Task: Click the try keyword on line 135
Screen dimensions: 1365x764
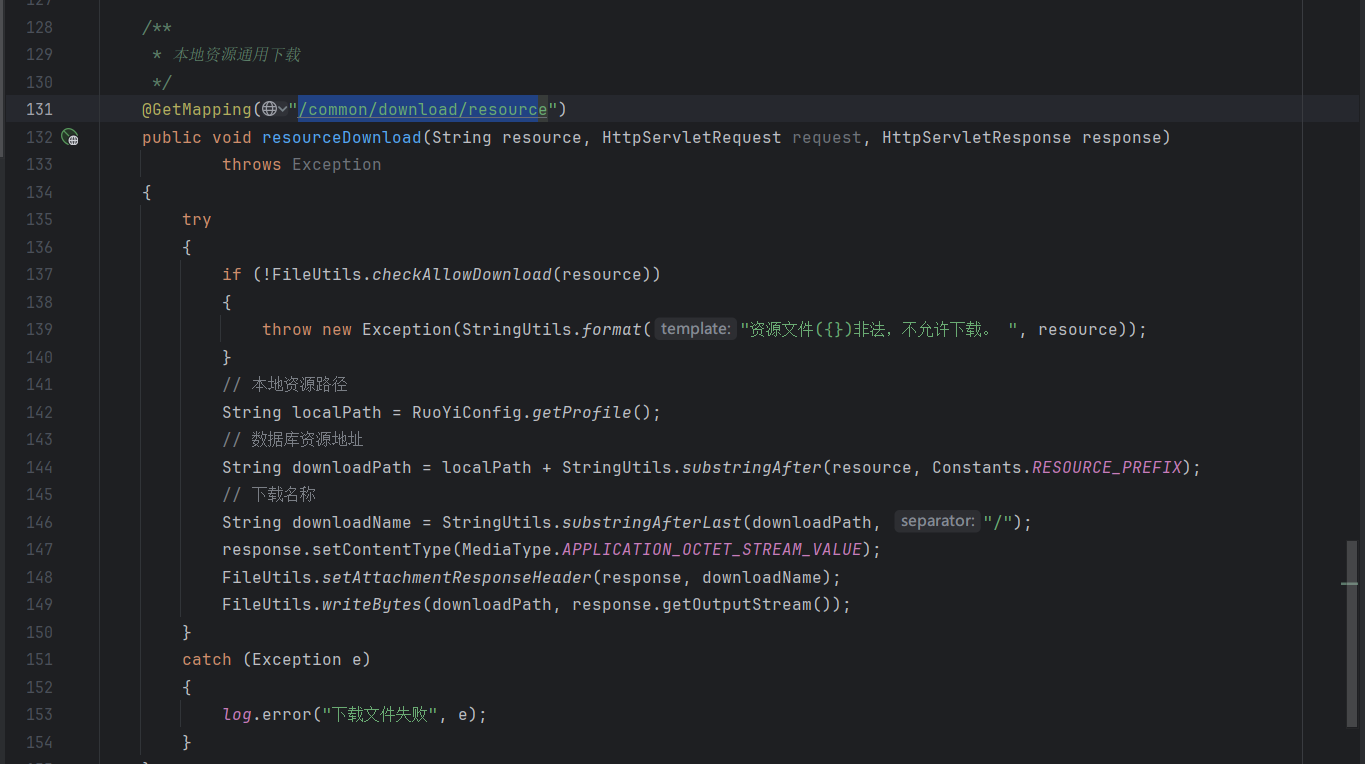Action: [197, 219]
